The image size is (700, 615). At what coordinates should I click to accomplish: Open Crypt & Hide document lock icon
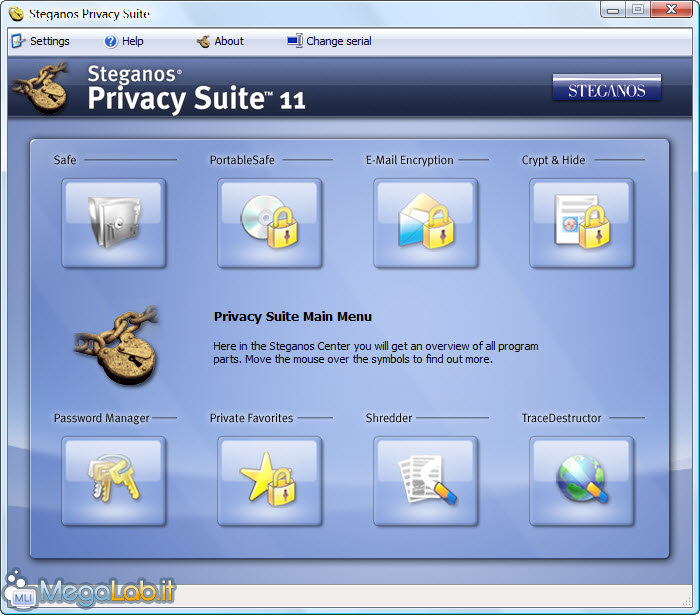[x=582, y=223]
